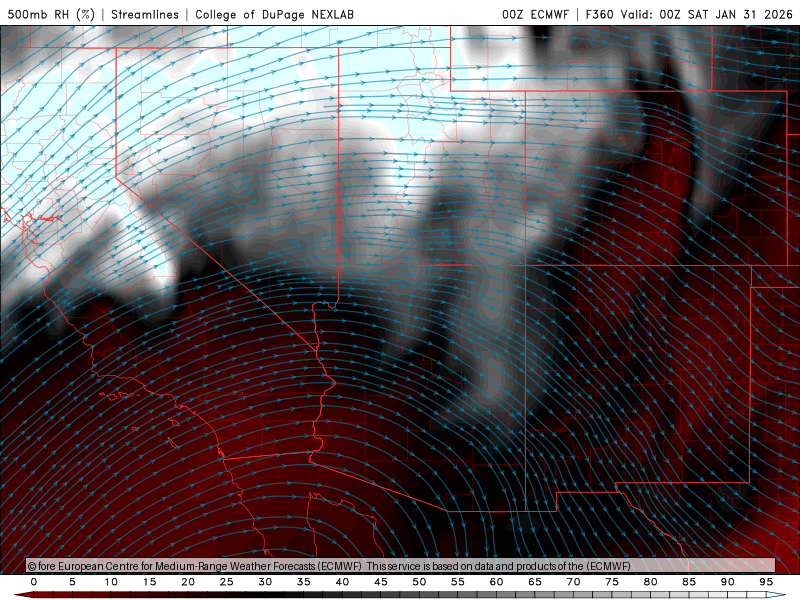Select the "00Z ECMWF" model run label
This screenshot has height=600, width=800.
tap(535, 14)
